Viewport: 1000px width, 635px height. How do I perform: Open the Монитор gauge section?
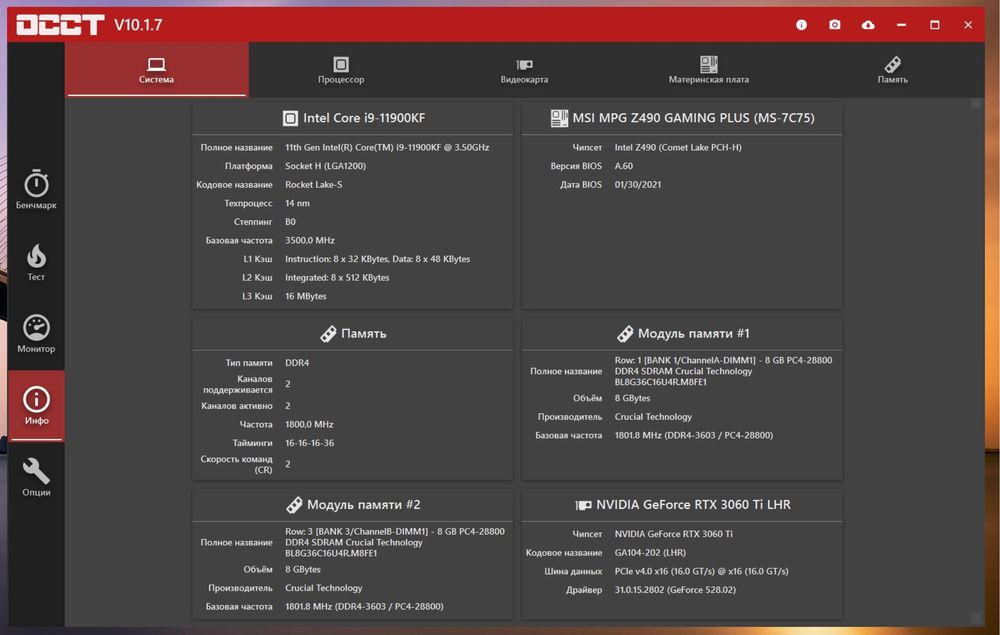(36, 333)
